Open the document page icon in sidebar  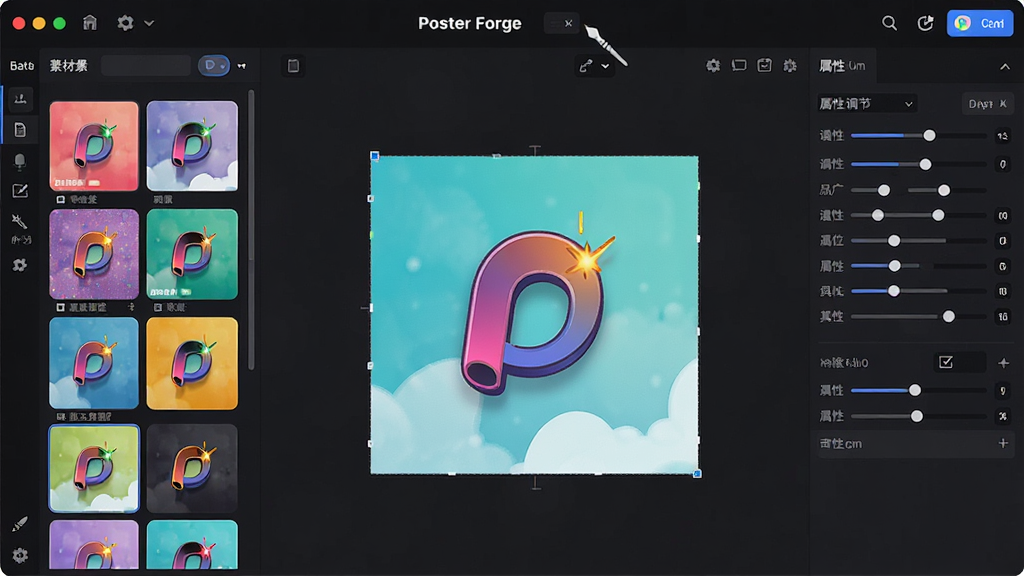tap(20, 130)
